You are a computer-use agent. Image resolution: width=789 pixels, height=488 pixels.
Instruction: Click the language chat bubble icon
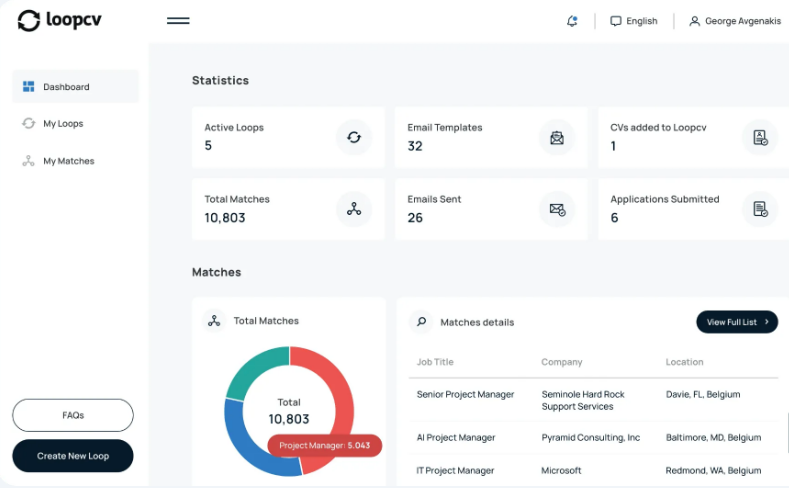coord(615,21)
